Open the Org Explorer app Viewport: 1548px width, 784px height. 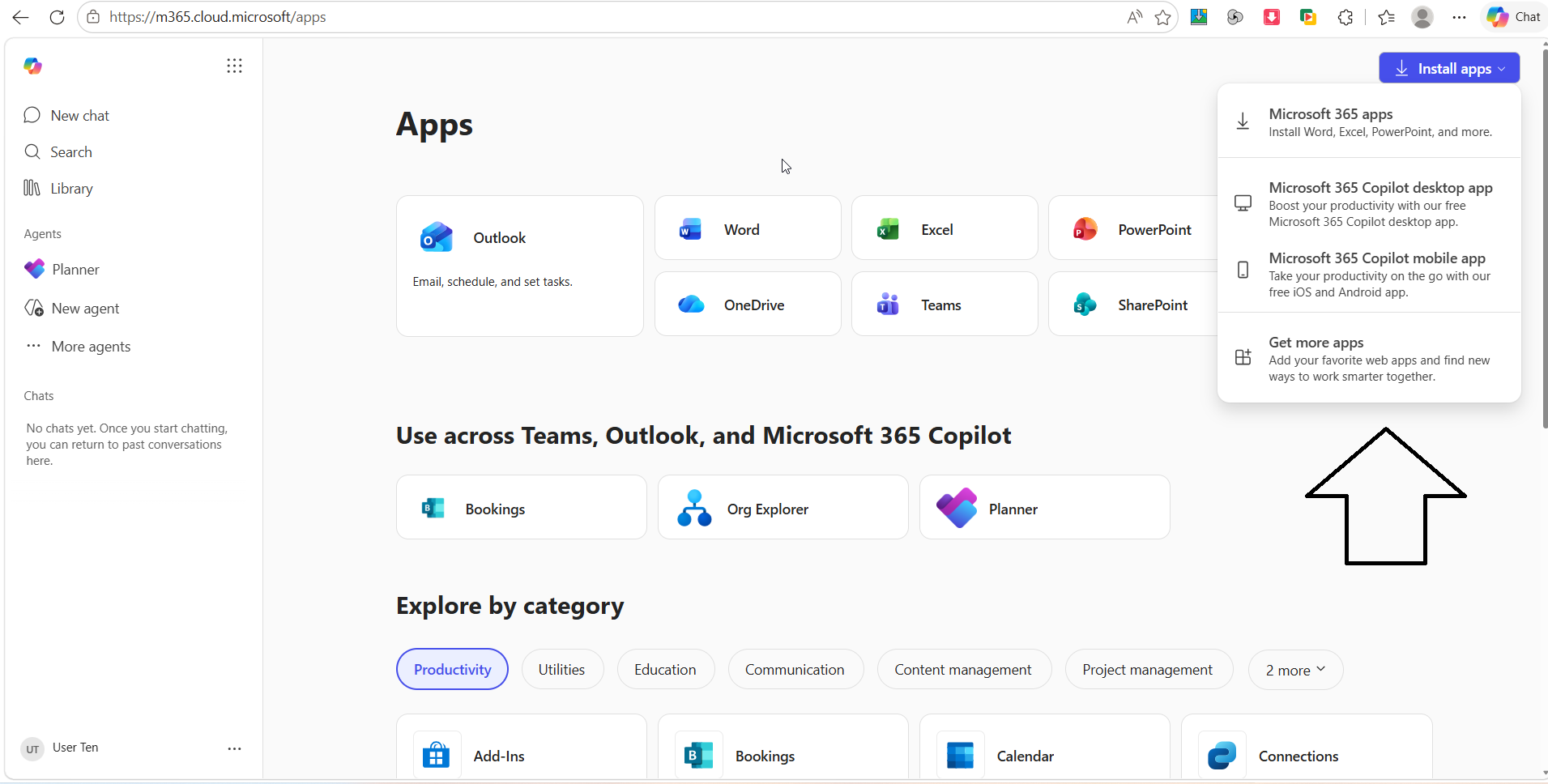point(783,508)
